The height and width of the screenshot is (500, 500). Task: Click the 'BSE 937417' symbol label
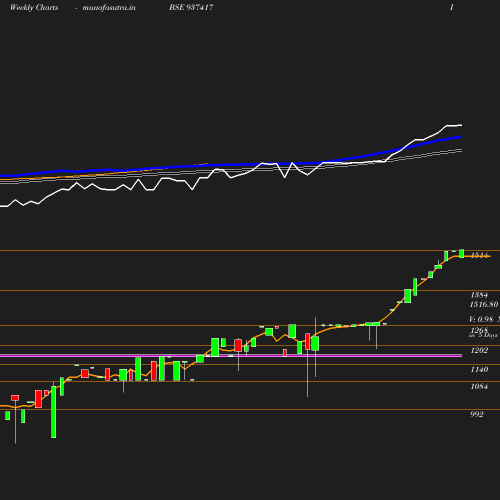pos(191,7)
